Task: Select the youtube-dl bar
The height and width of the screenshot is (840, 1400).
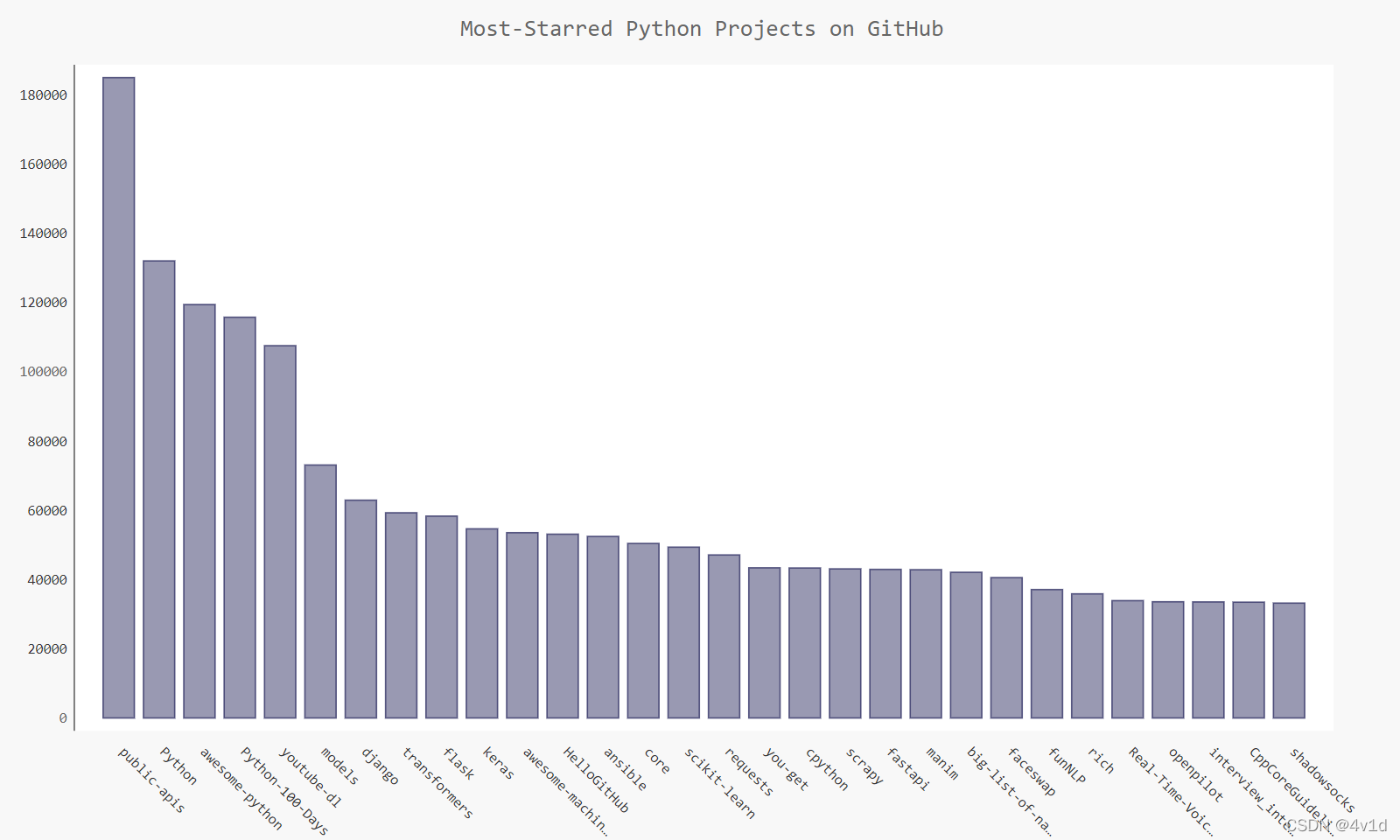Action: pos(280,532)
